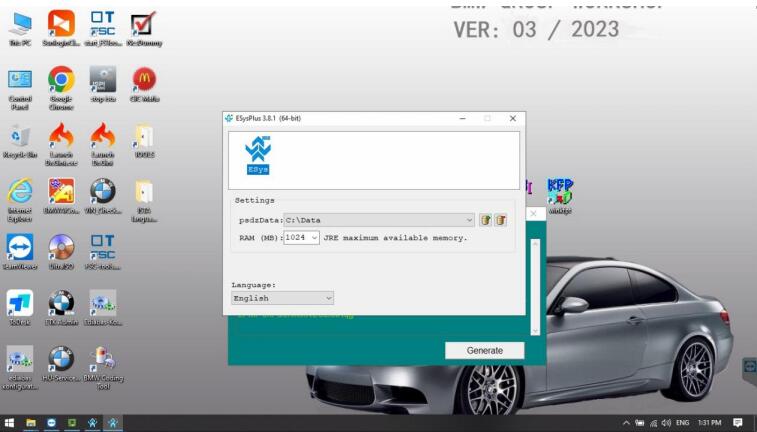This screenshot has height=432, width=757.
Task: Open the gray gear app shortcut beside Chrome
Action: (103, 84)
